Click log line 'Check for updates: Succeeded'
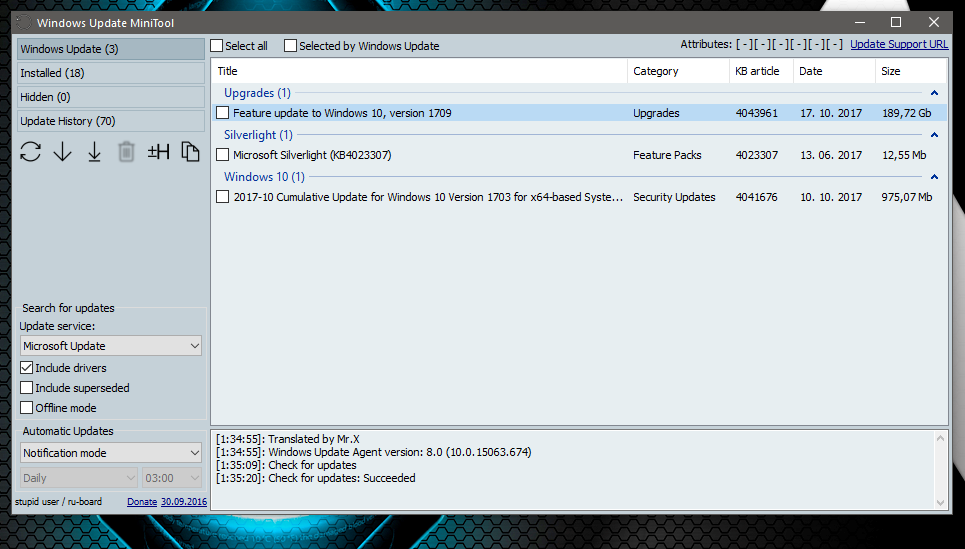Image resolution: width=965 pixels, height=549 pixels. tap(316, 478)
